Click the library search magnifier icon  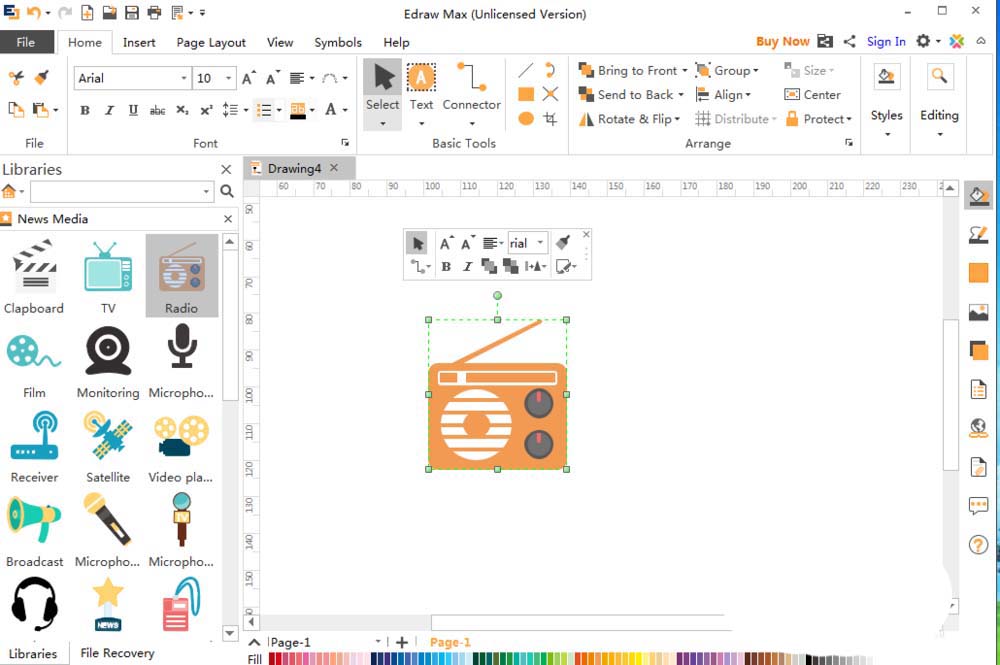tap(227, 191)
